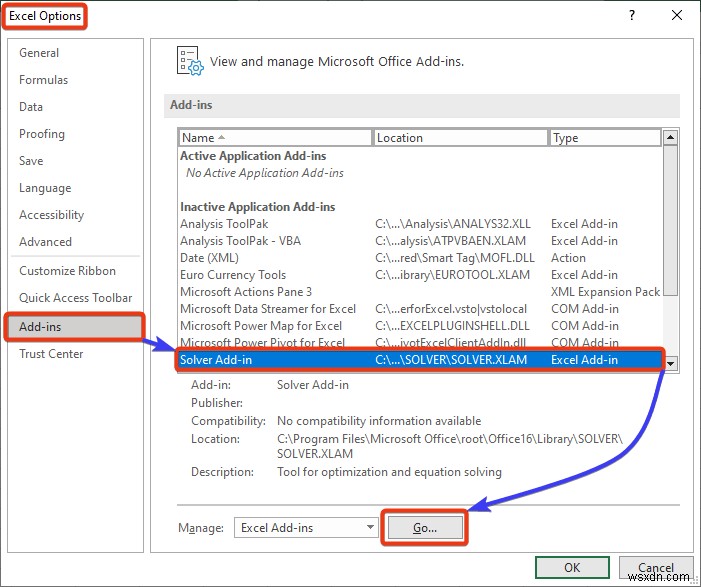Select Euro Currency Tools add-in
Image resolution: width=701 pixels, height=587 pixels.
[x=420, y=274]
